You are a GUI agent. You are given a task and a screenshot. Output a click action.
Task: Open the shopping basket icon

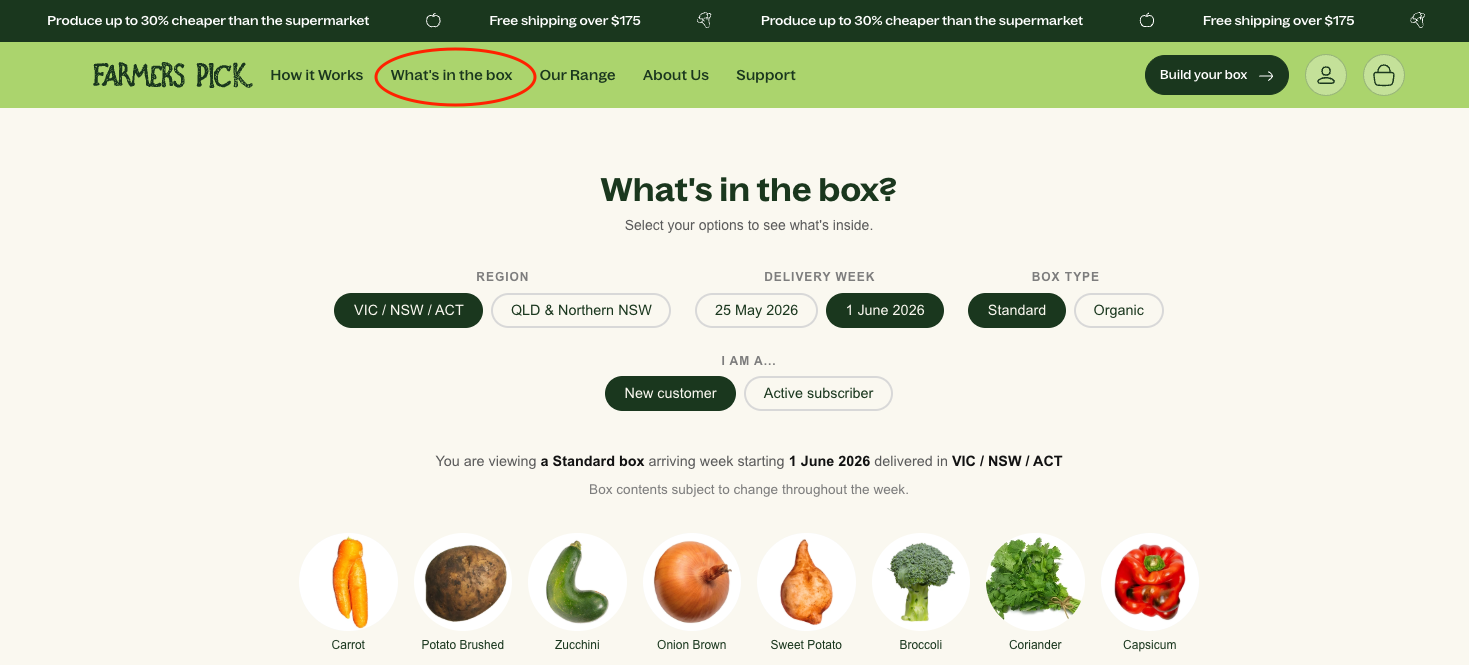[1384, 75]
